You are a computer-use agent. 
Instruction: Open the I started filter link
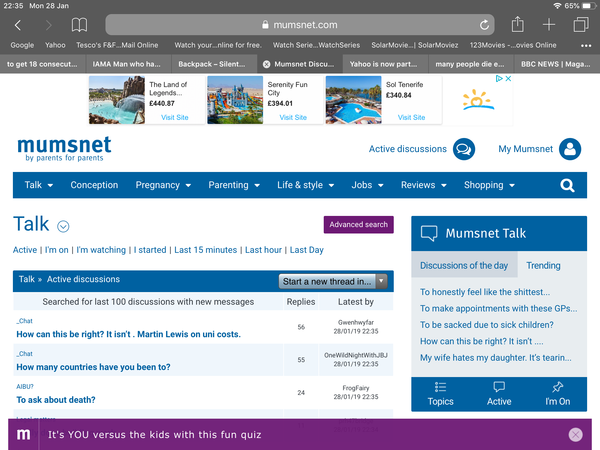(x=150, y=250)
